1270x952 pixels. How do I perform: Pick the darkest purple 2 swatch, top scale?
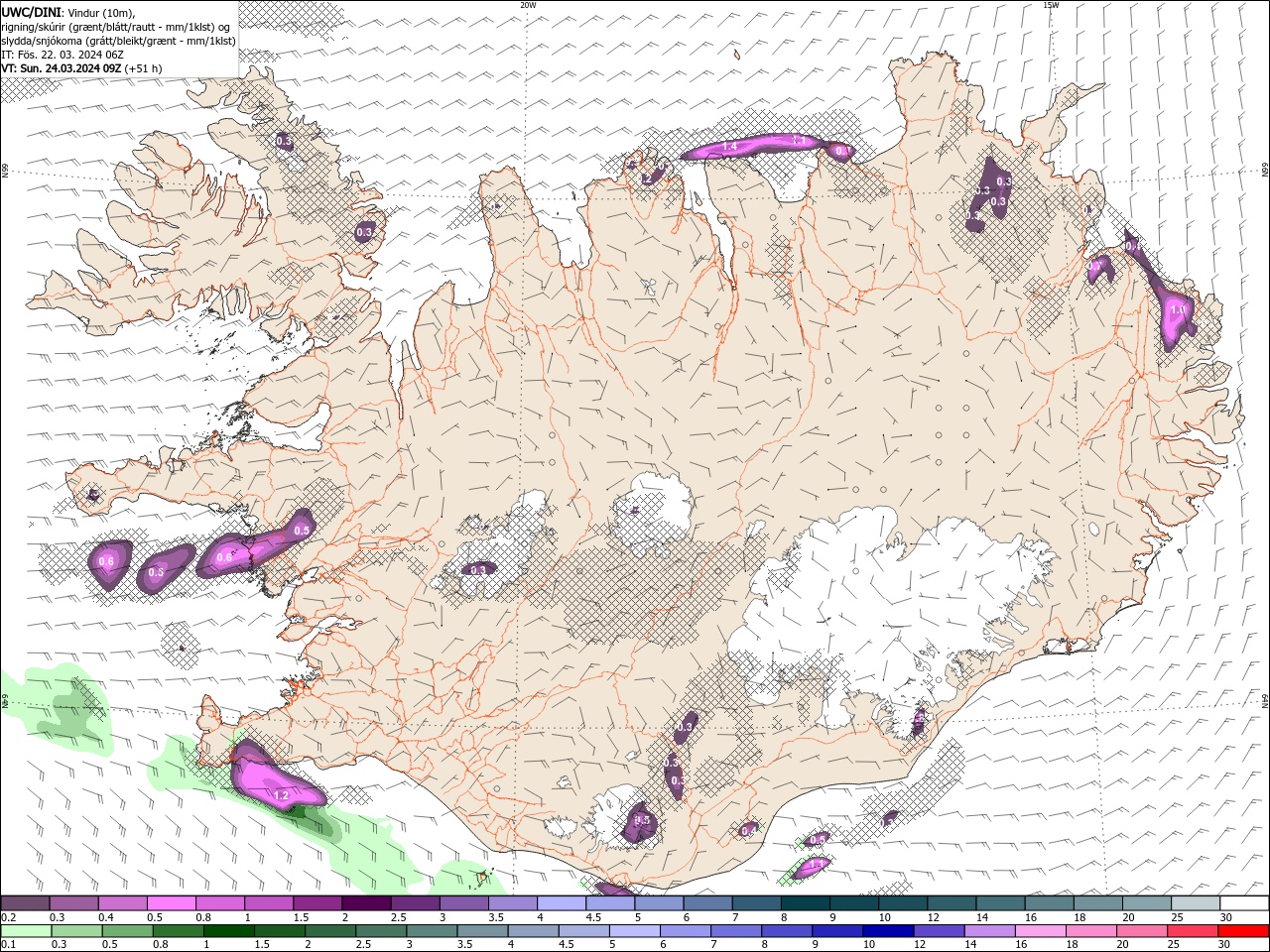(366, 903)
